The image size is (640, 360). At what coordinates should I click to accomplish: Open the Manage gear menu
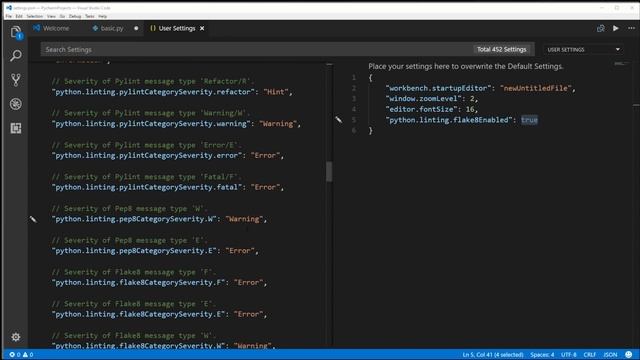pos(16,337)
